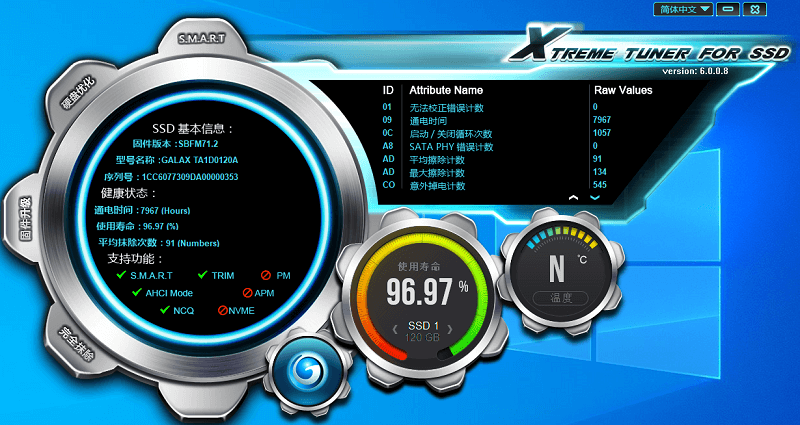Viewport: 800px width, 425px height.
Task: Click the serial number 1CC6077309DA00000353
Action: pyautogui.click(x=190, y=177)
